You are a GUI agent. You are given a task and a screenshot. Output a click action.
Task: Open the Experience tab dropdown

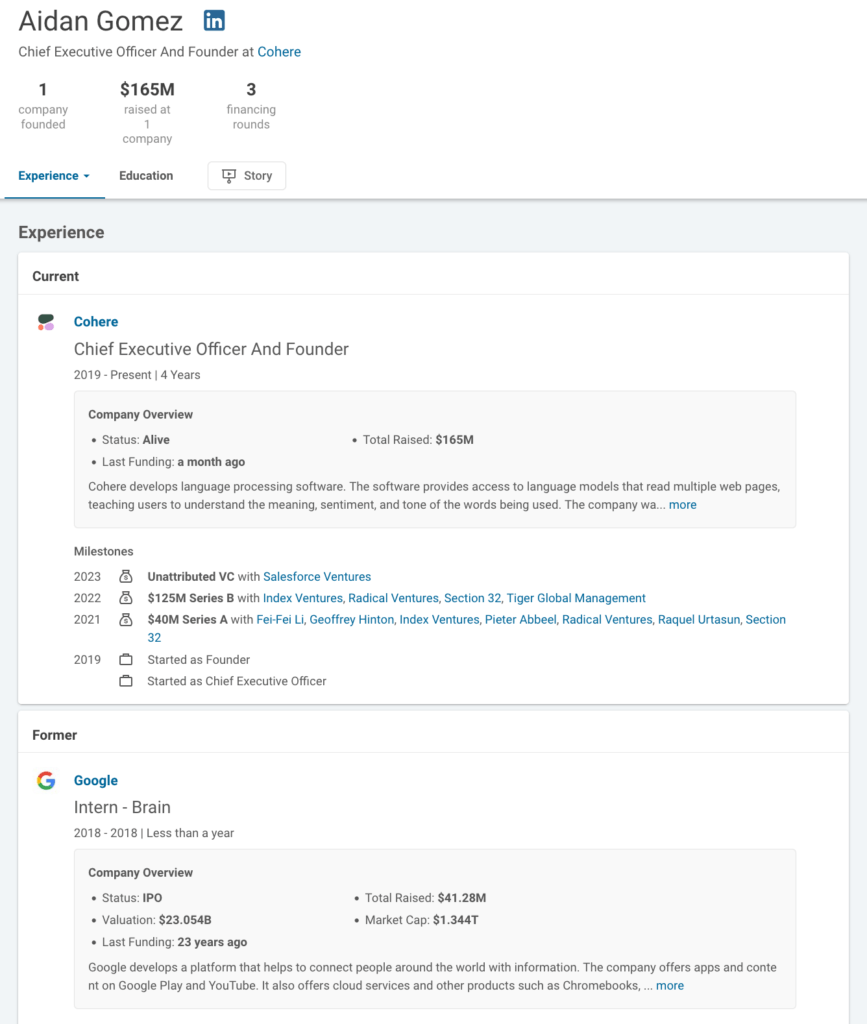click(x=54, y=176)
